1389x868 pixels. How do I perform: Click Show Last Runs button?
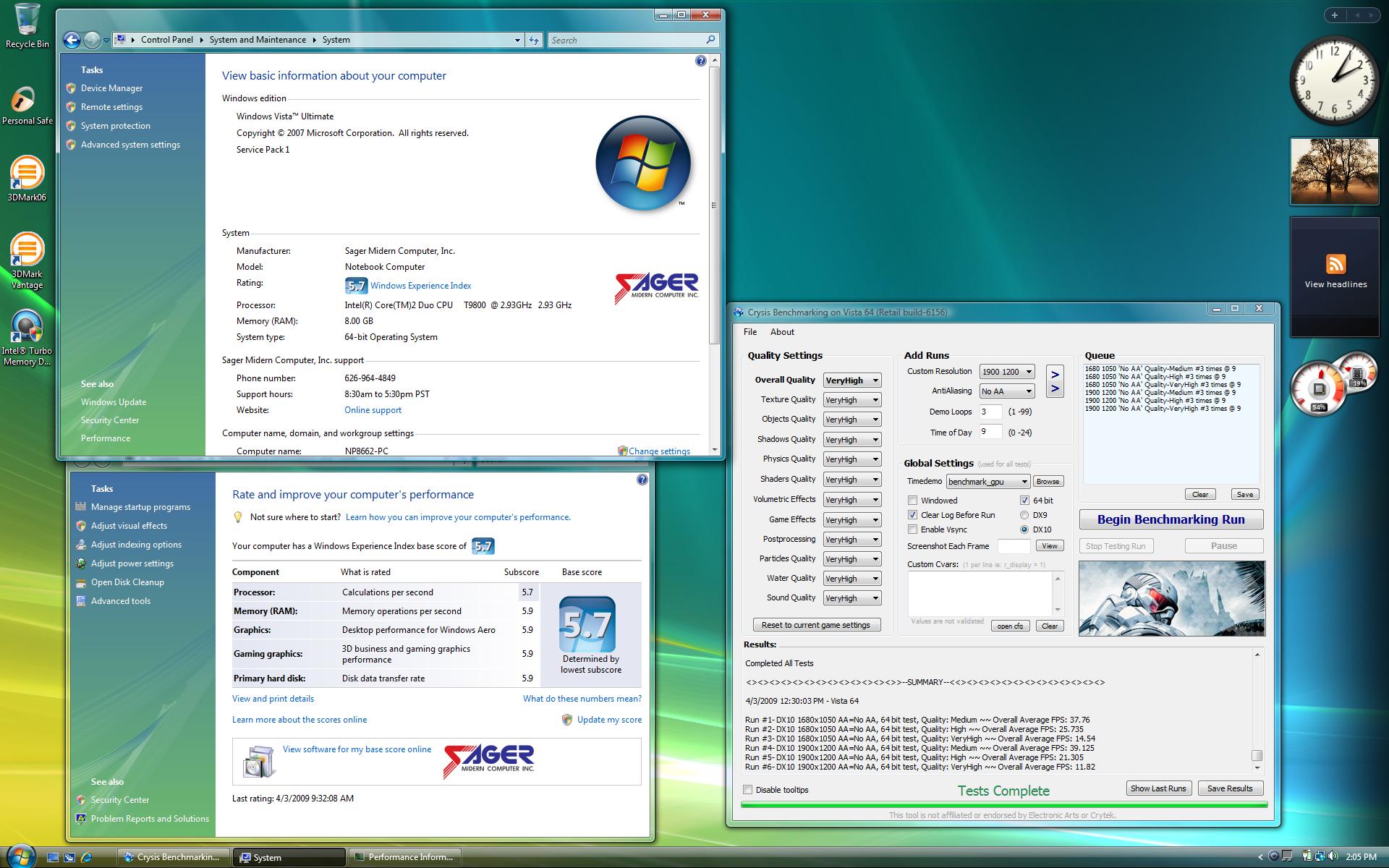point(1158,788)
